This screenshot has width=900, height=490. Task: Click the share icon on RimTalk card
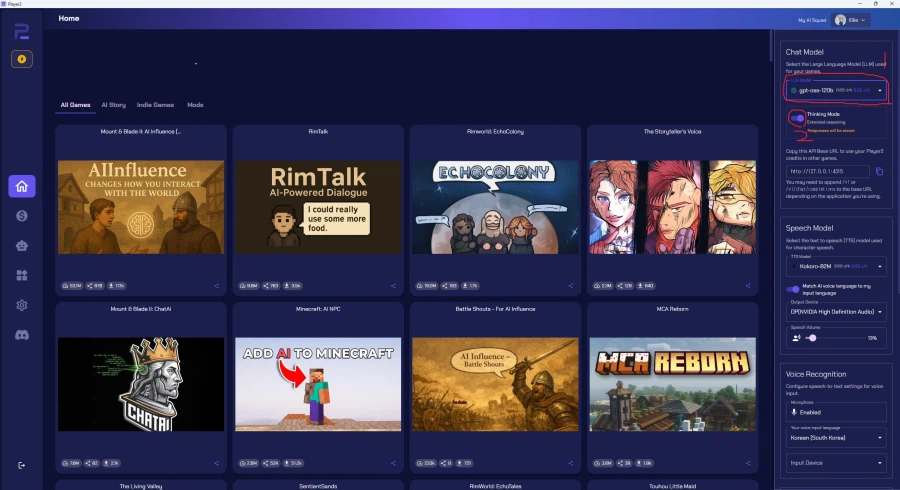click(x=393, y=286)
